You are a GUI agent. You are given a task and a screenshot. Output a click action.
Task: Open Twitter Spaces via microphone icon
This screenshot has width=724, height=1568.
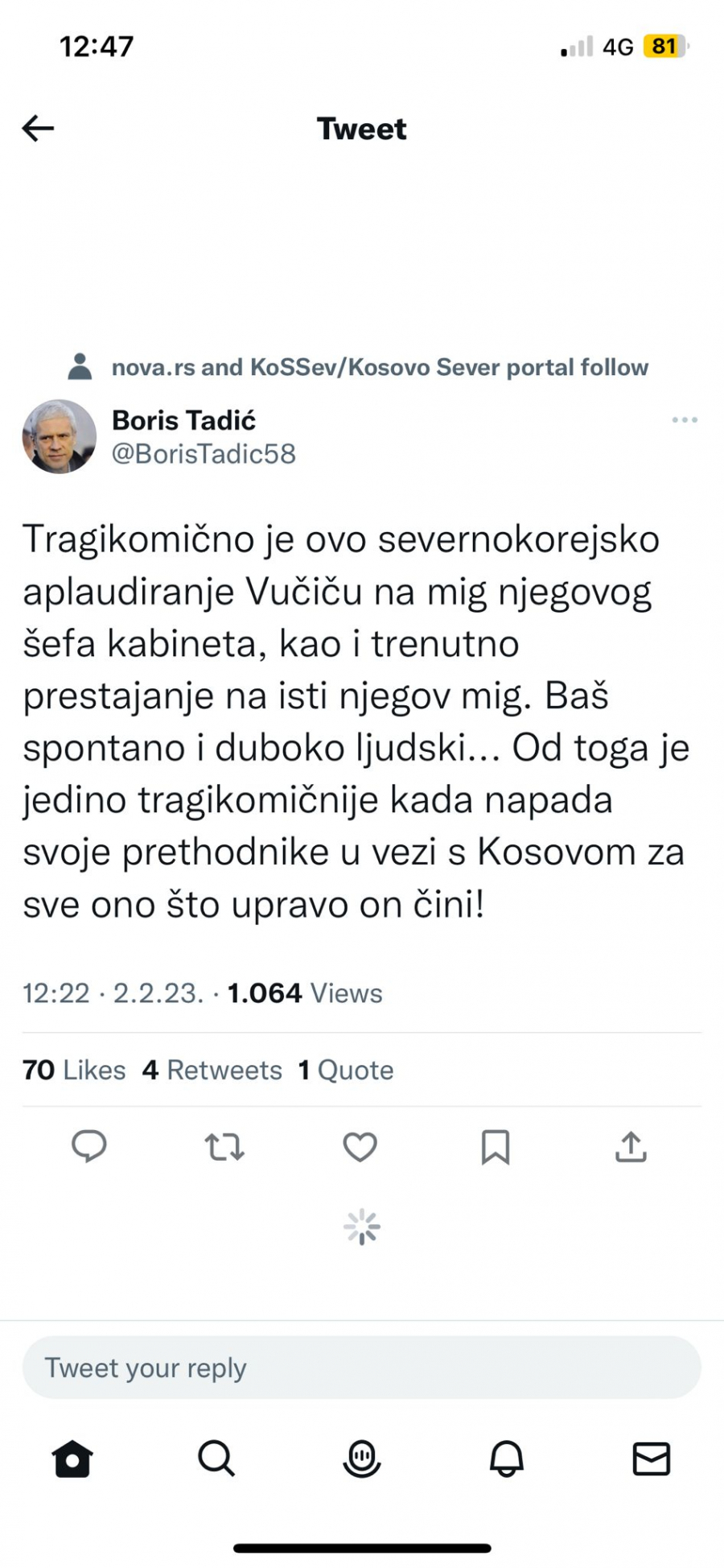tap(361, 1459)
